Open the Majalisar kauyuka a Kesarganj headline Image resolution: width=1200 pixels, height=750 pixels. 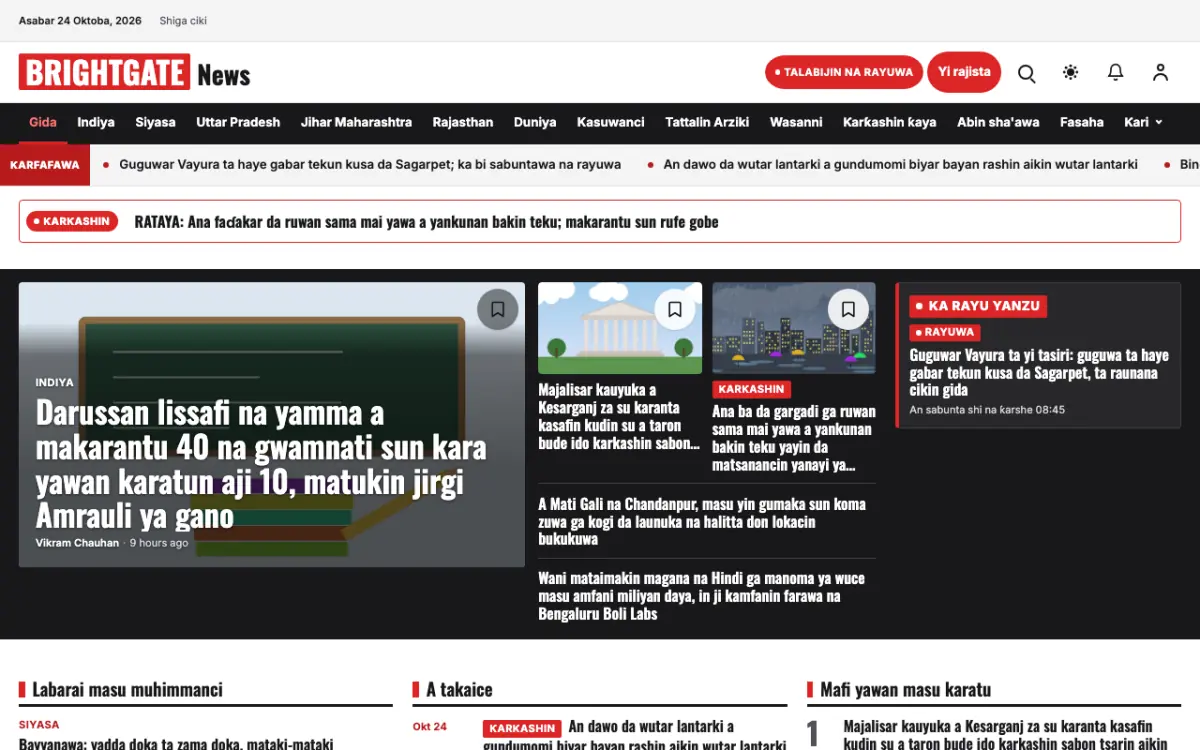pyautogui.click(x=619, y=416)
